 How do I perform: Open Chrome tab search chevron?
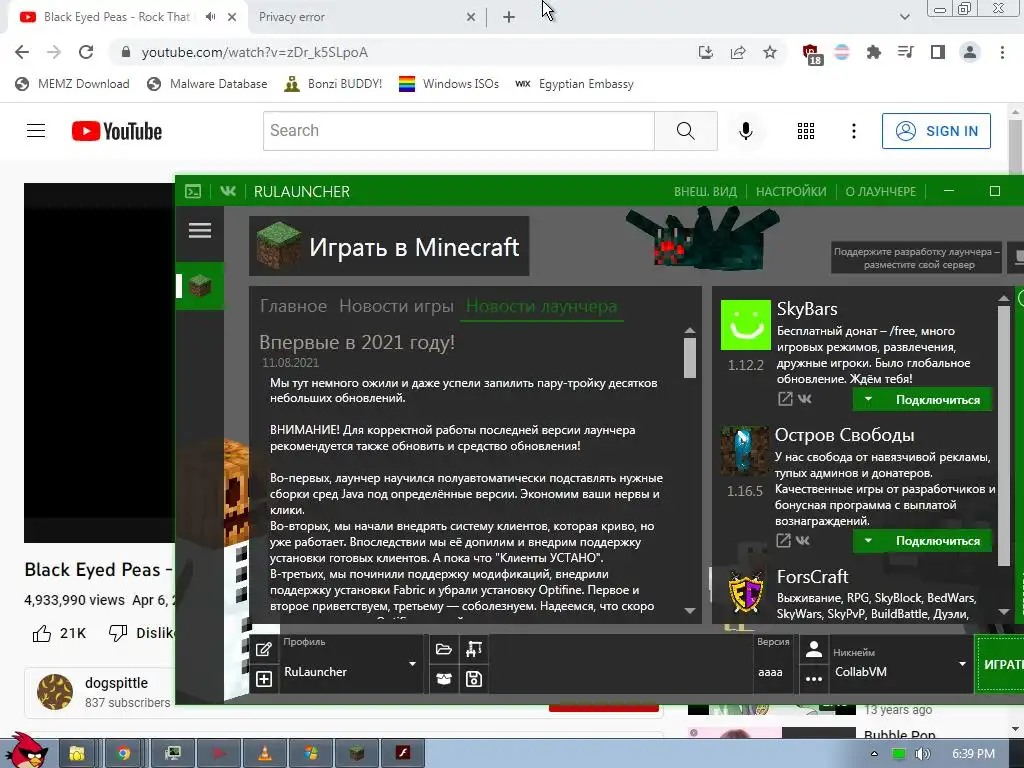click(904, 17)
